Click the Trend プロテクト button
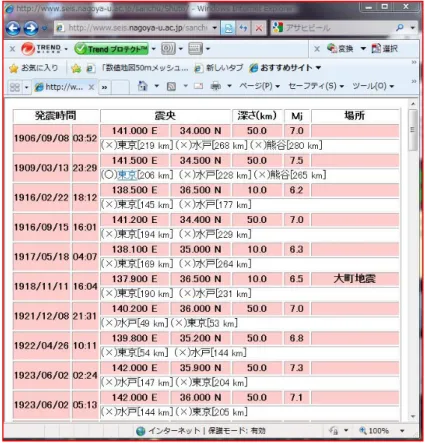 click(x=111, y=49)
